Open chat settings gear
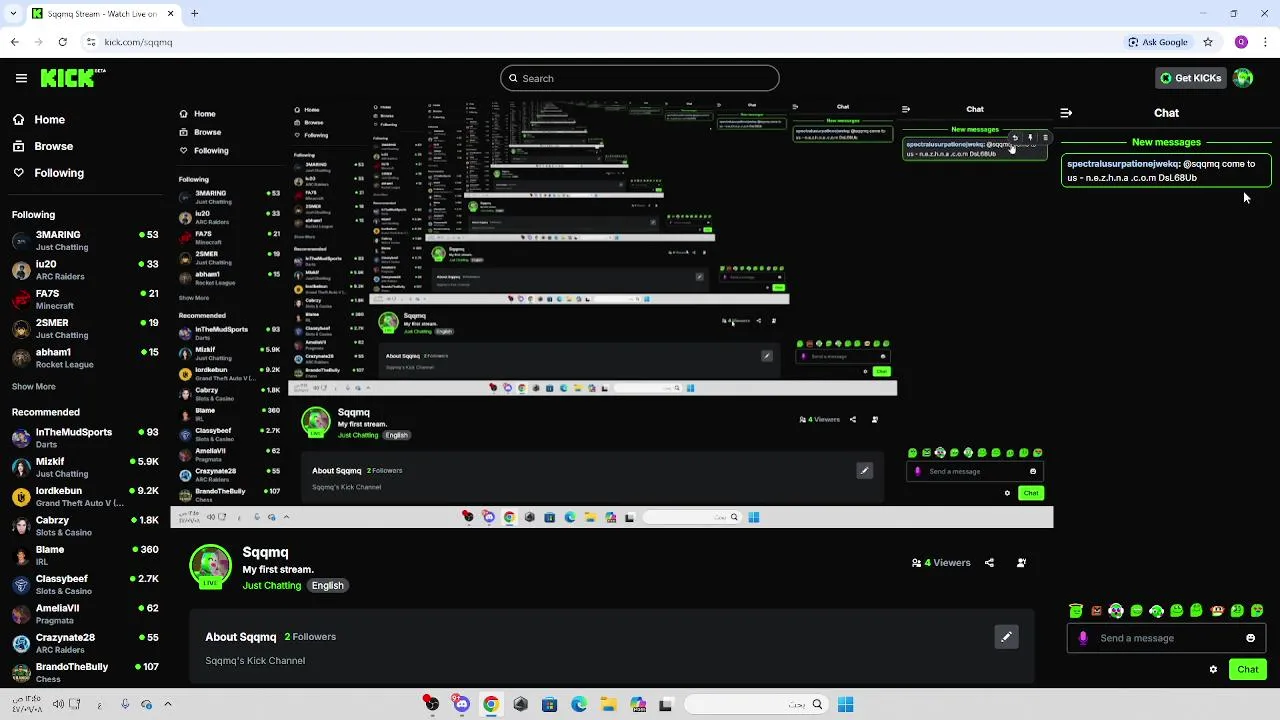The height and width of the screenshot is (720, 1280). [1213, 670]
